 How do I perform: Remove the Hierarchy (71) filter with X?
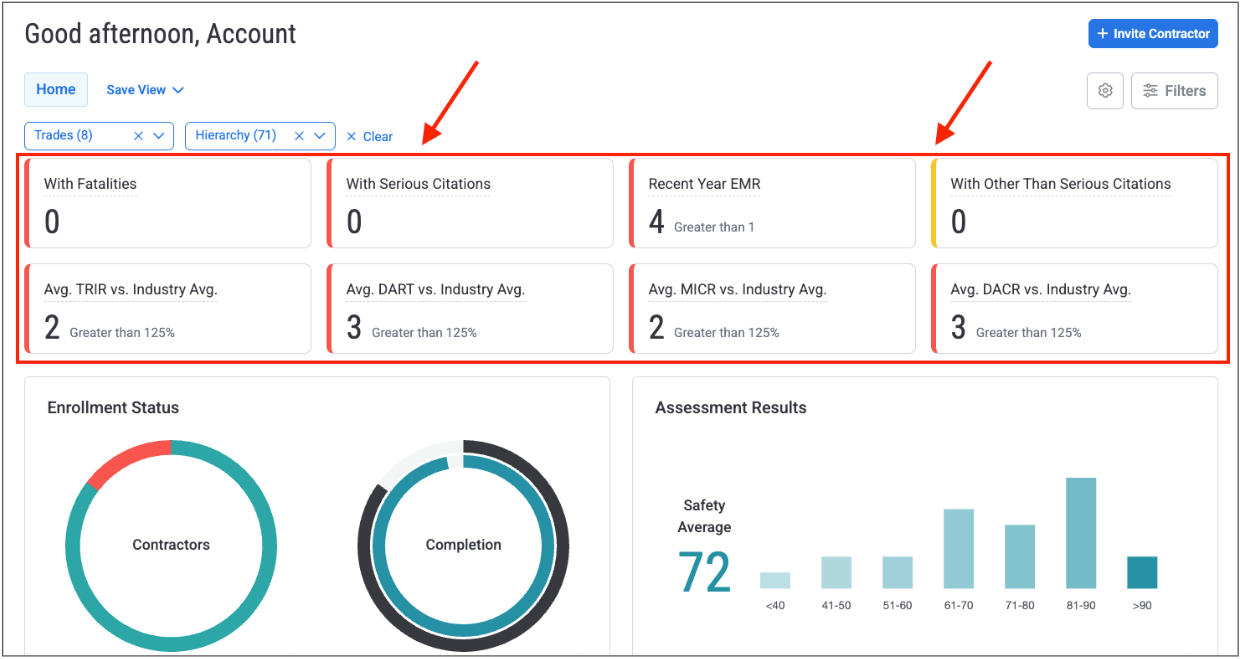(299, 136)
